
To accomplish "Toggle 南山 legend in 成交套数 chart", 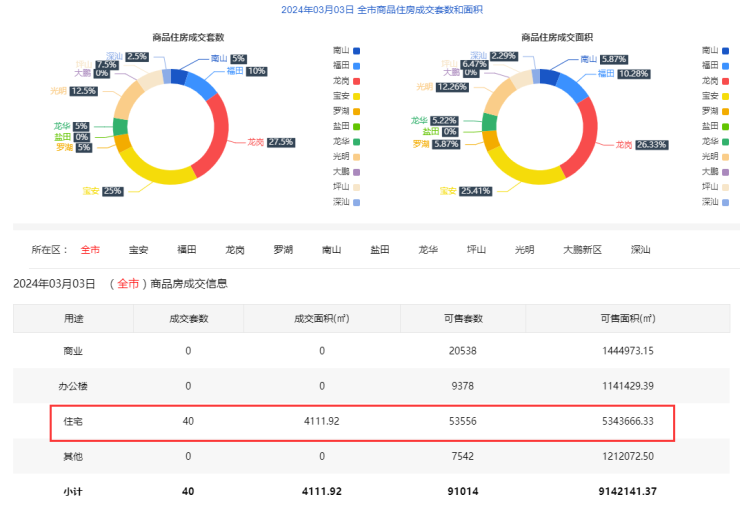I will pos(345,49).
